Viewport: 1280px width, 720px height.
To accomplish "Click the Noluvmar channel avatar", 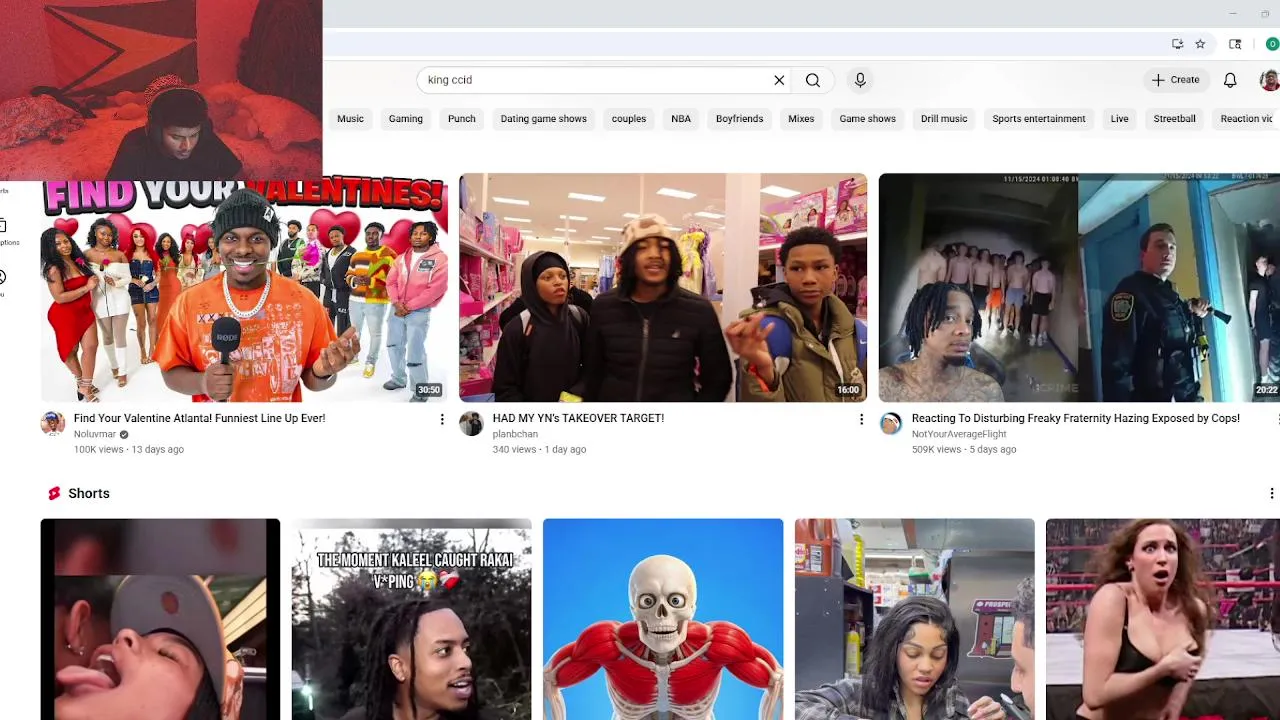I will pos(52,423).
